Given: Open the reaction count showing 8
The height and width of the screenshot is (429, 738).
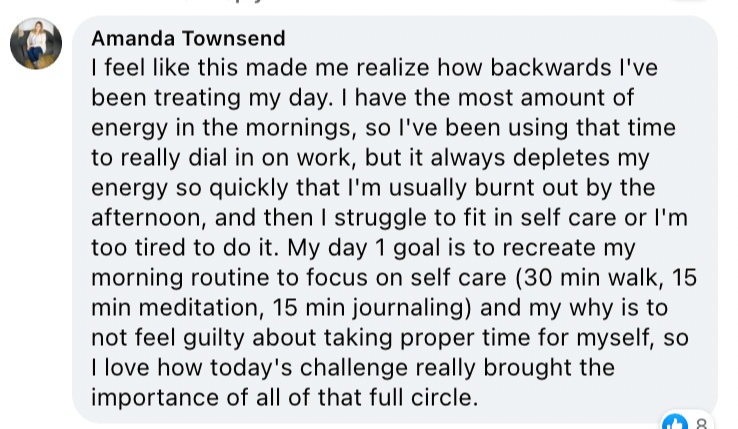Looking at the screenshot, I should click(x=701, y=424).
